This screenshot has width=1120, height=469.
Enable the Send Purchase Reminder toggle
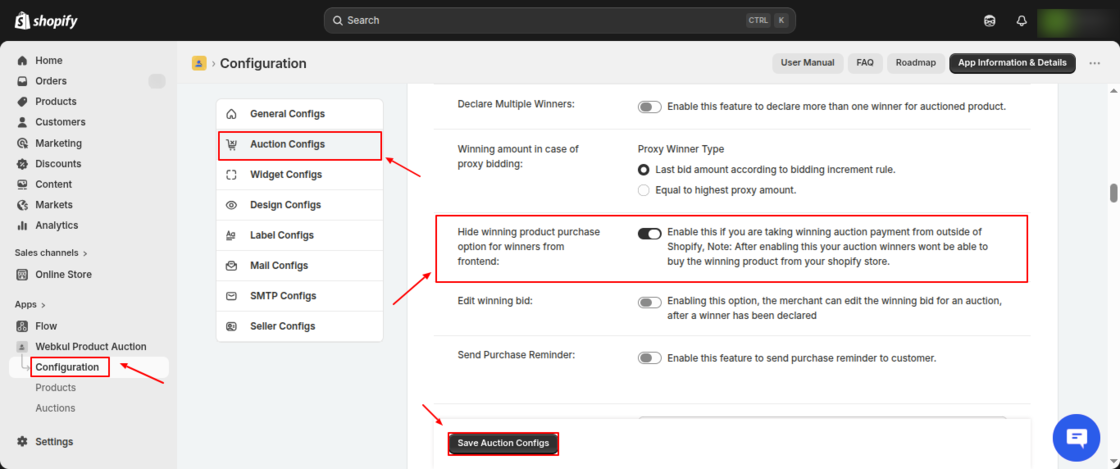click(x=649, y=358)
